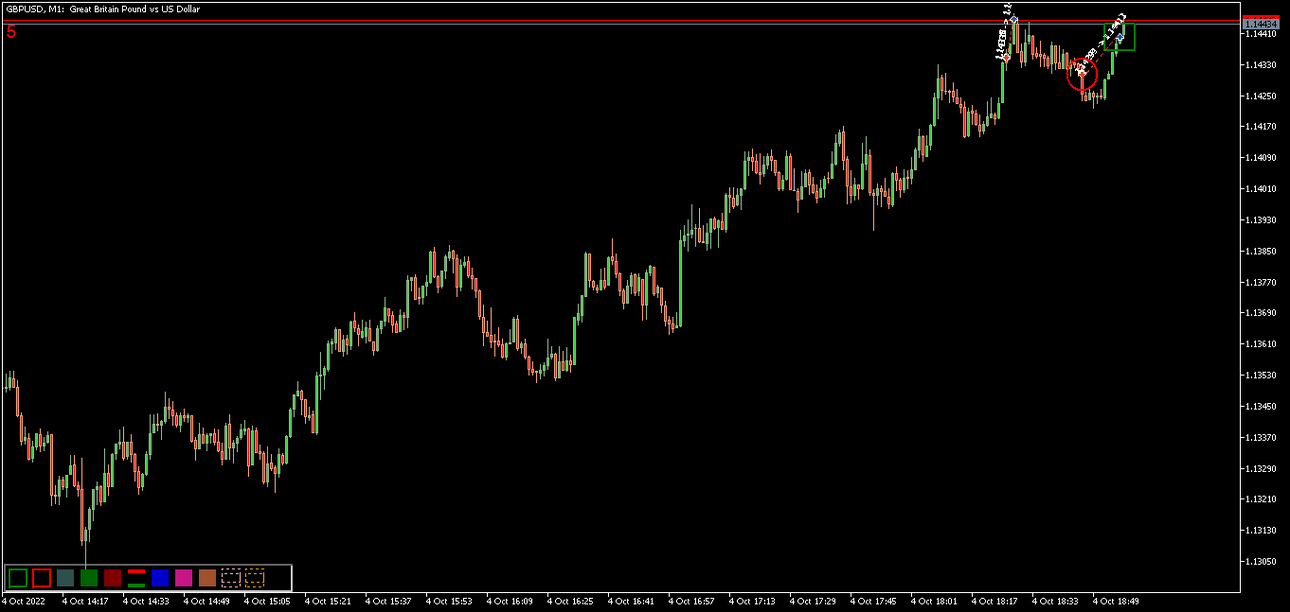Select the red and green lines tool
Screen dimensions: 1290x612
(x=137, y=577)
